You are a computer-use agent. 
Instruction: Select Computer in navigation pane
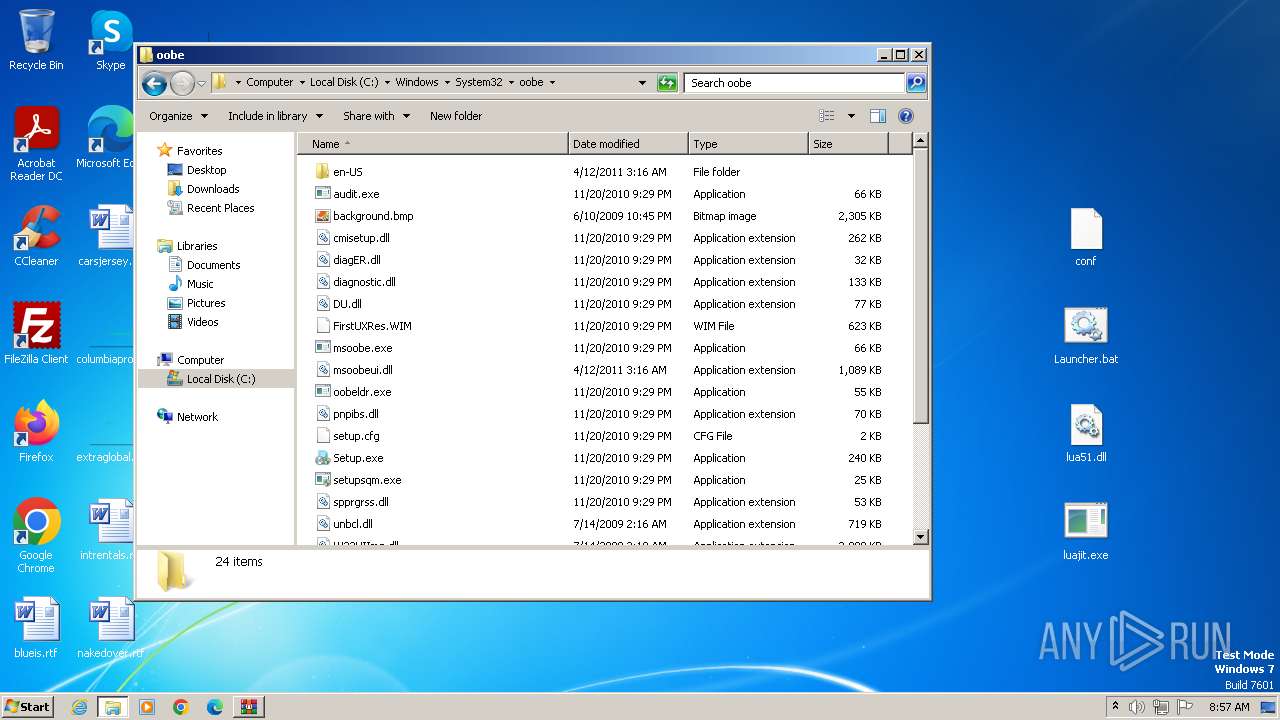200,360
